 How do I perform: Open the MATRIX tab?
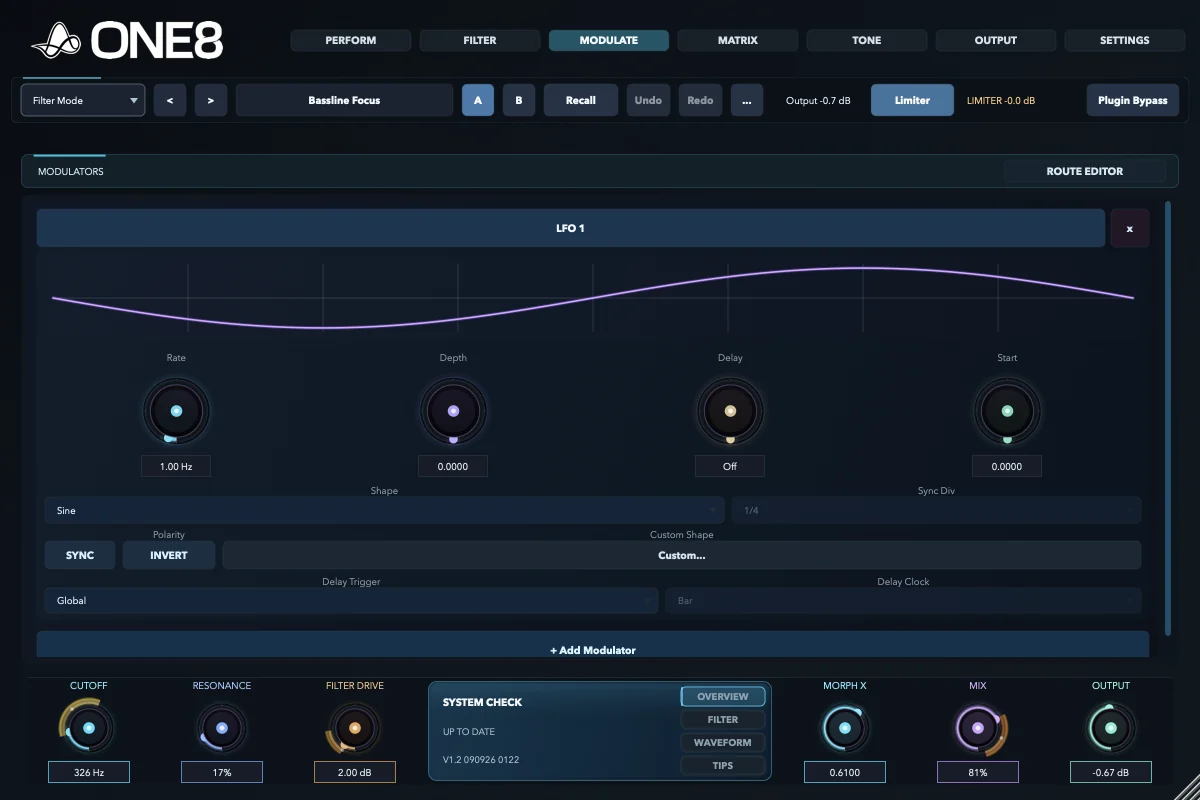click(x=738, y=40)
